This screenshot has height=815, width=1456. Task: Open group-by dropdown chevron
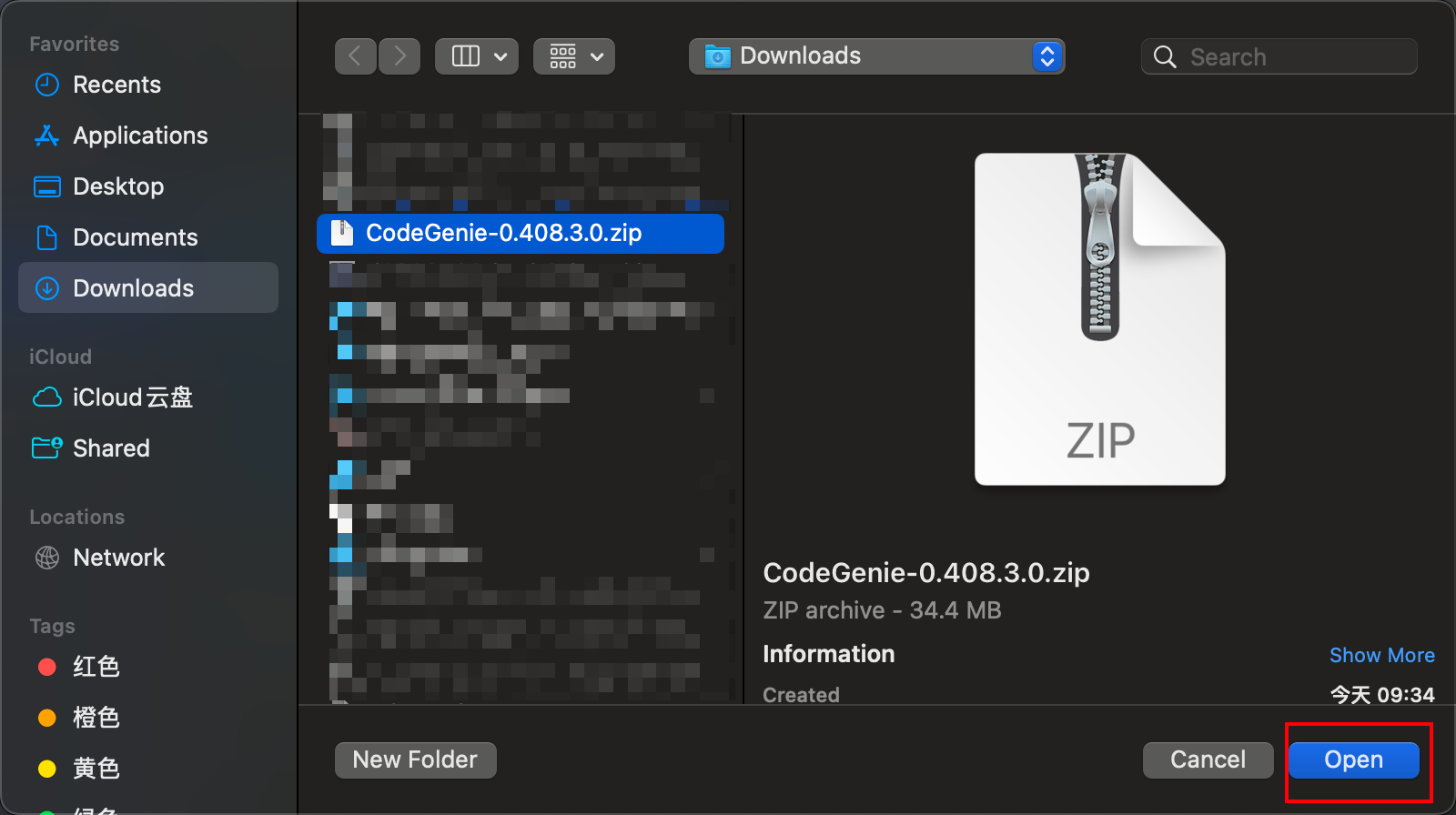coord(597,56)
